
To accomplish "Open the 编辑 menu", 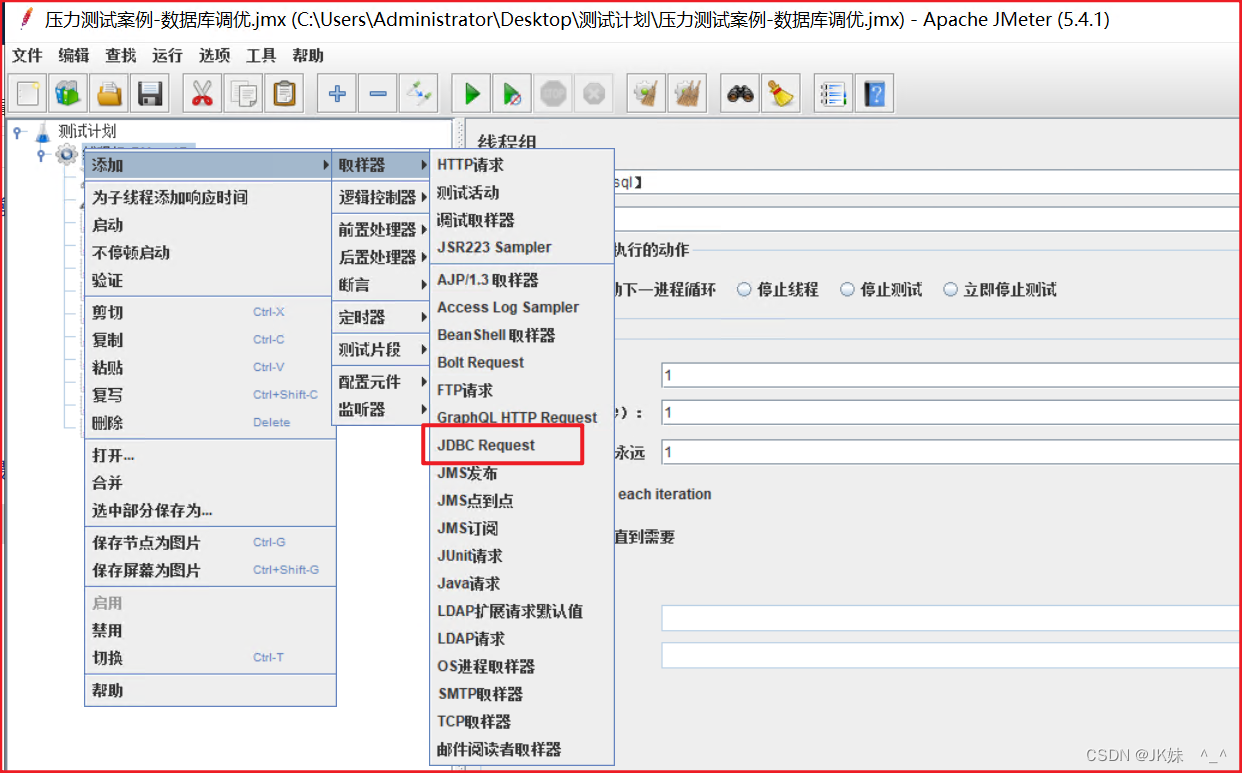I will pyautogui.click(x=74, y=56).
